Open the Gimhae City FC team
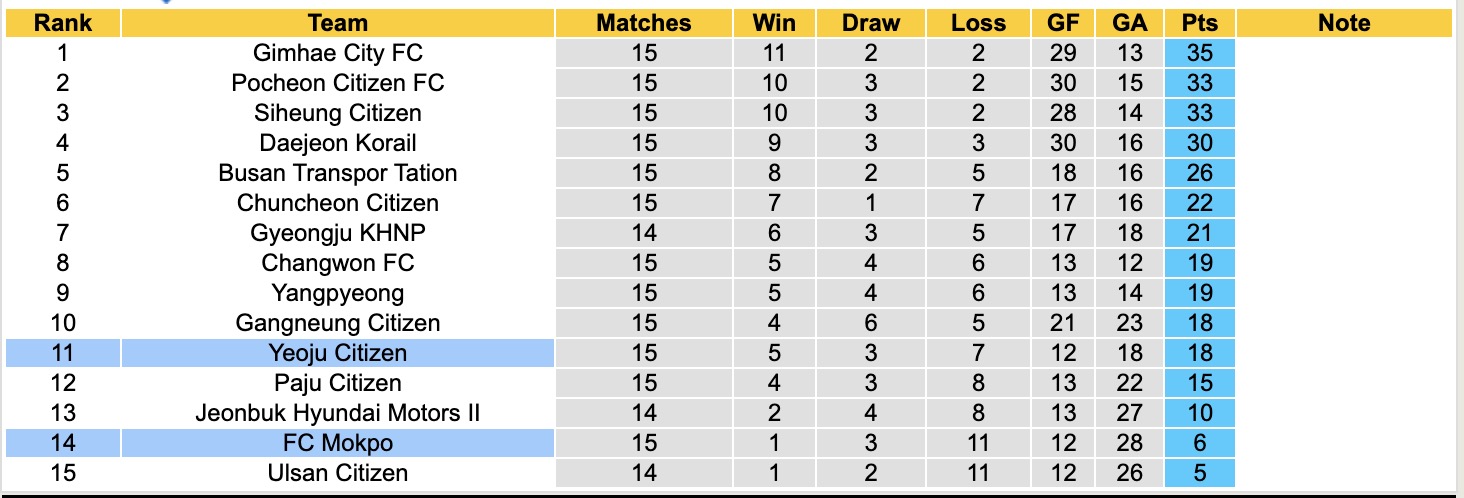Screen dimensions: 1464x498 pos(338,53)
